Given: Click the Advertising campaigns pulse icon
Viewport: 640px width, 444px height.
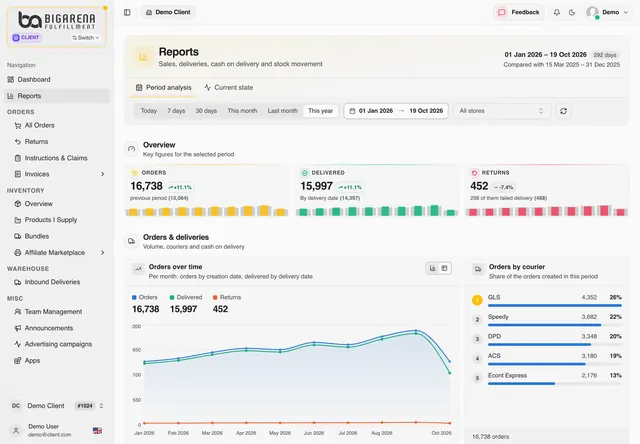Looking at the screenshot, I should pyautogui.click(x=18, y=344).
